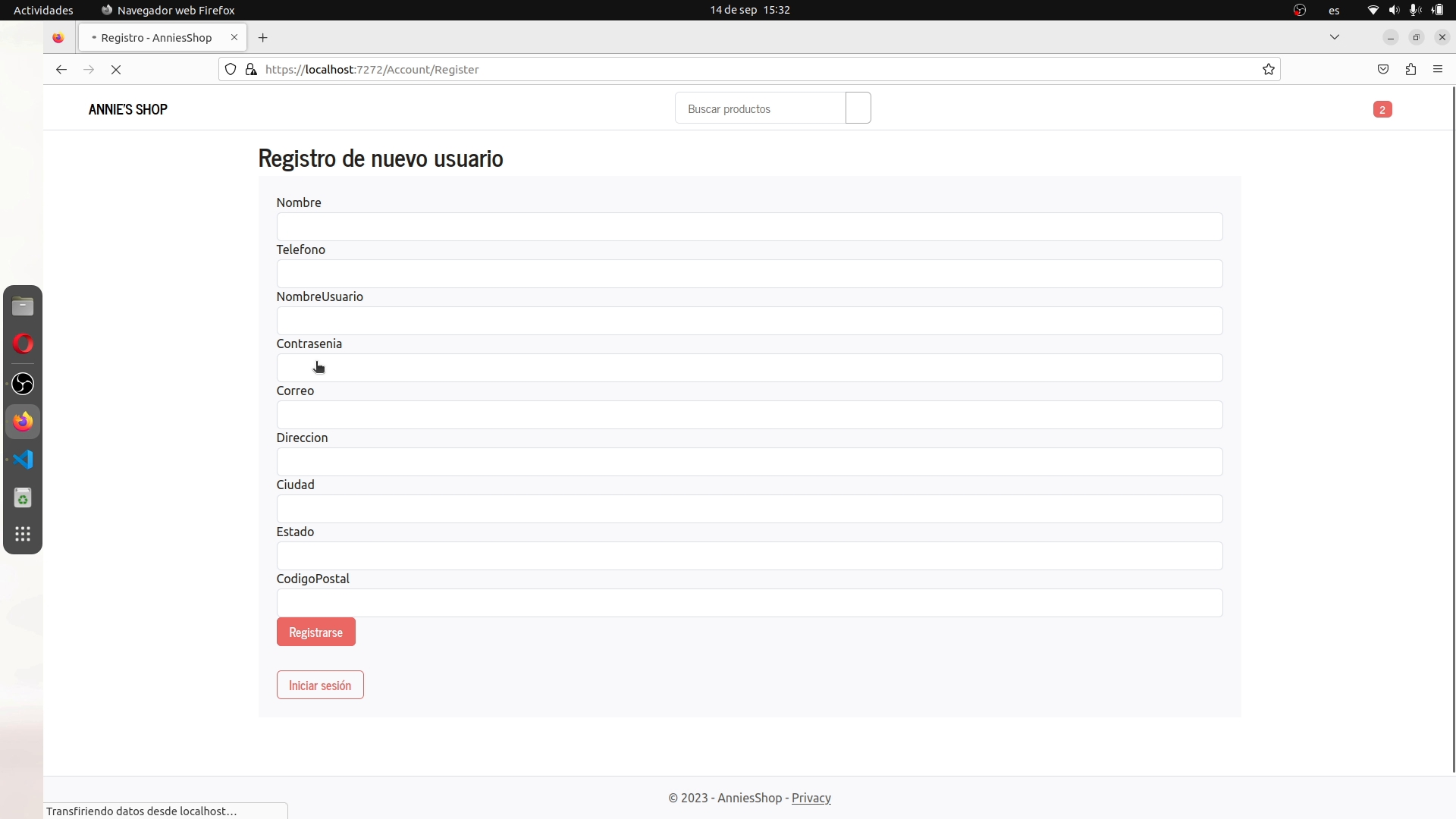Open tracking protection shield icon
Viewport: 1456px width, 819px height.
[x=231, y=69]
